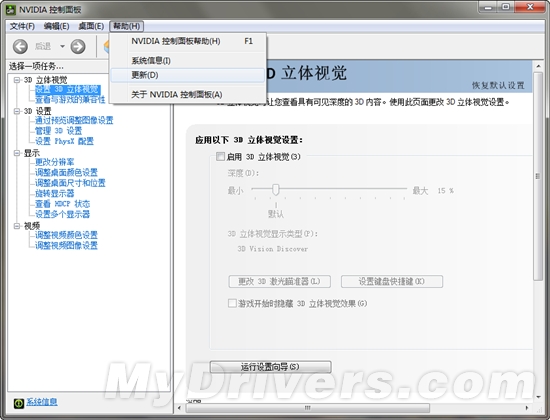550x420 pixels.
Task: Choose 关于 NVIDIA 控制面板(A) entry
Action: point(188,94)
